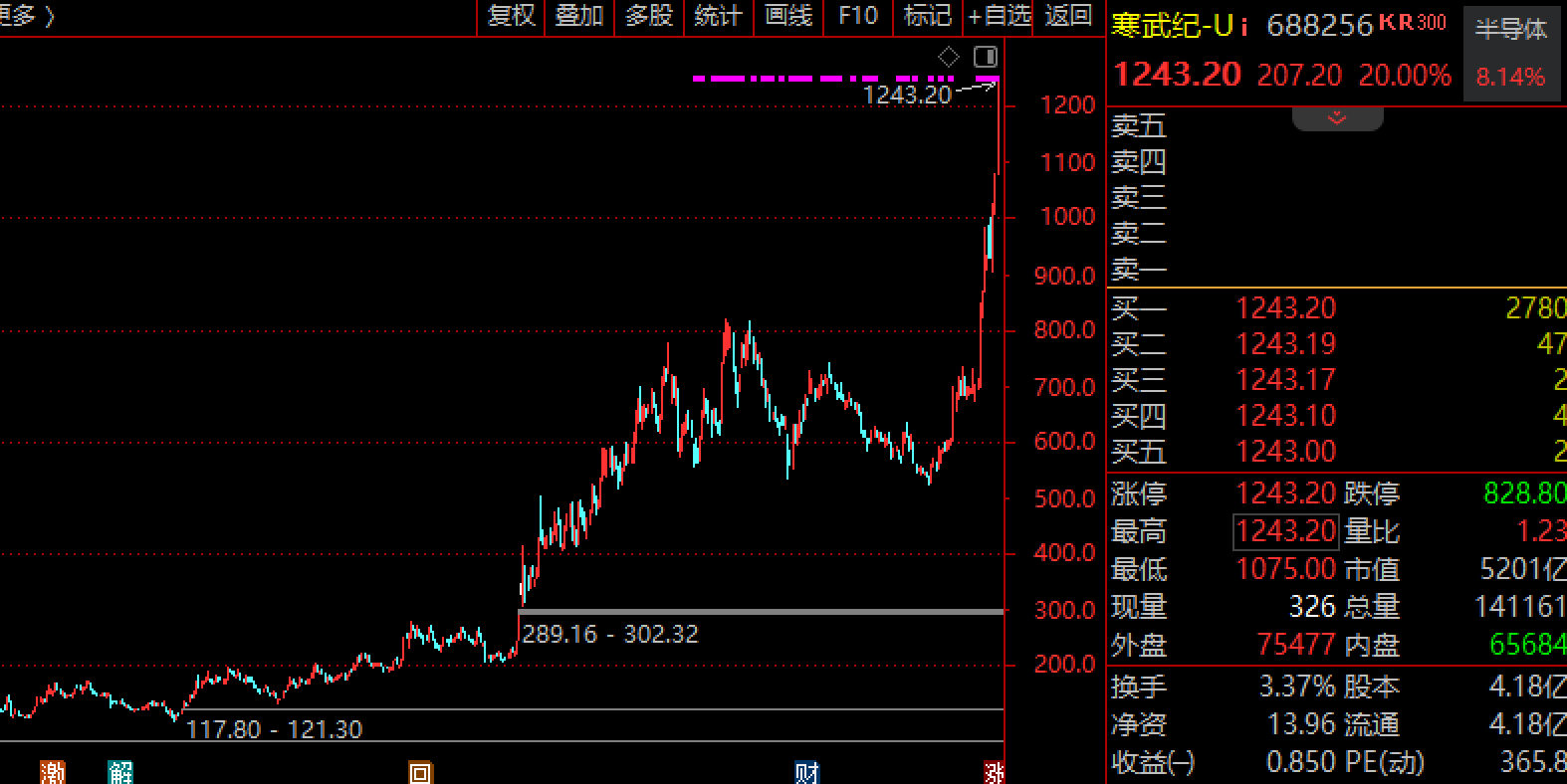
Task: Click the 买二 price 1243.19
Action: [x=1285, y=344]
